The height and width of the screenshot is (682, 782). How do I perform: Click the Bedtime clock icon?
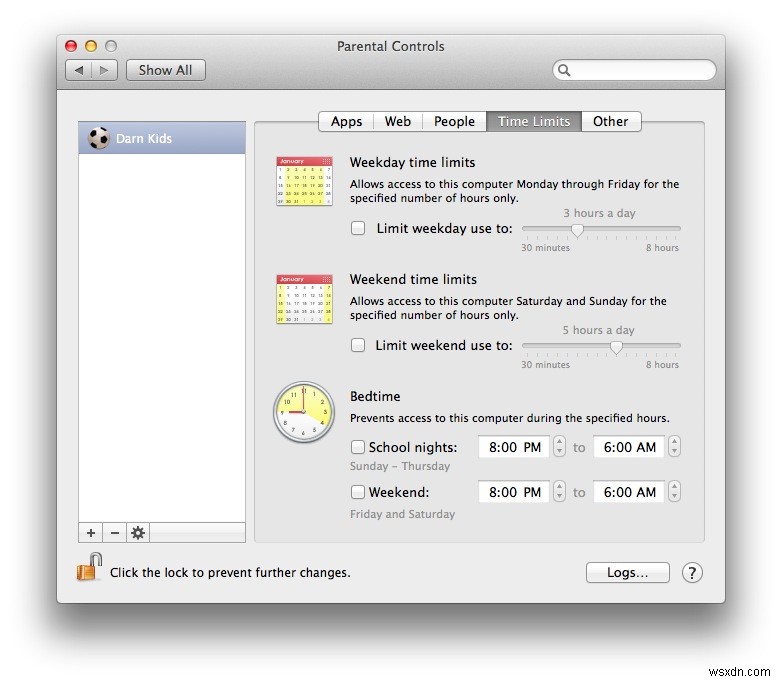point(304,412)
